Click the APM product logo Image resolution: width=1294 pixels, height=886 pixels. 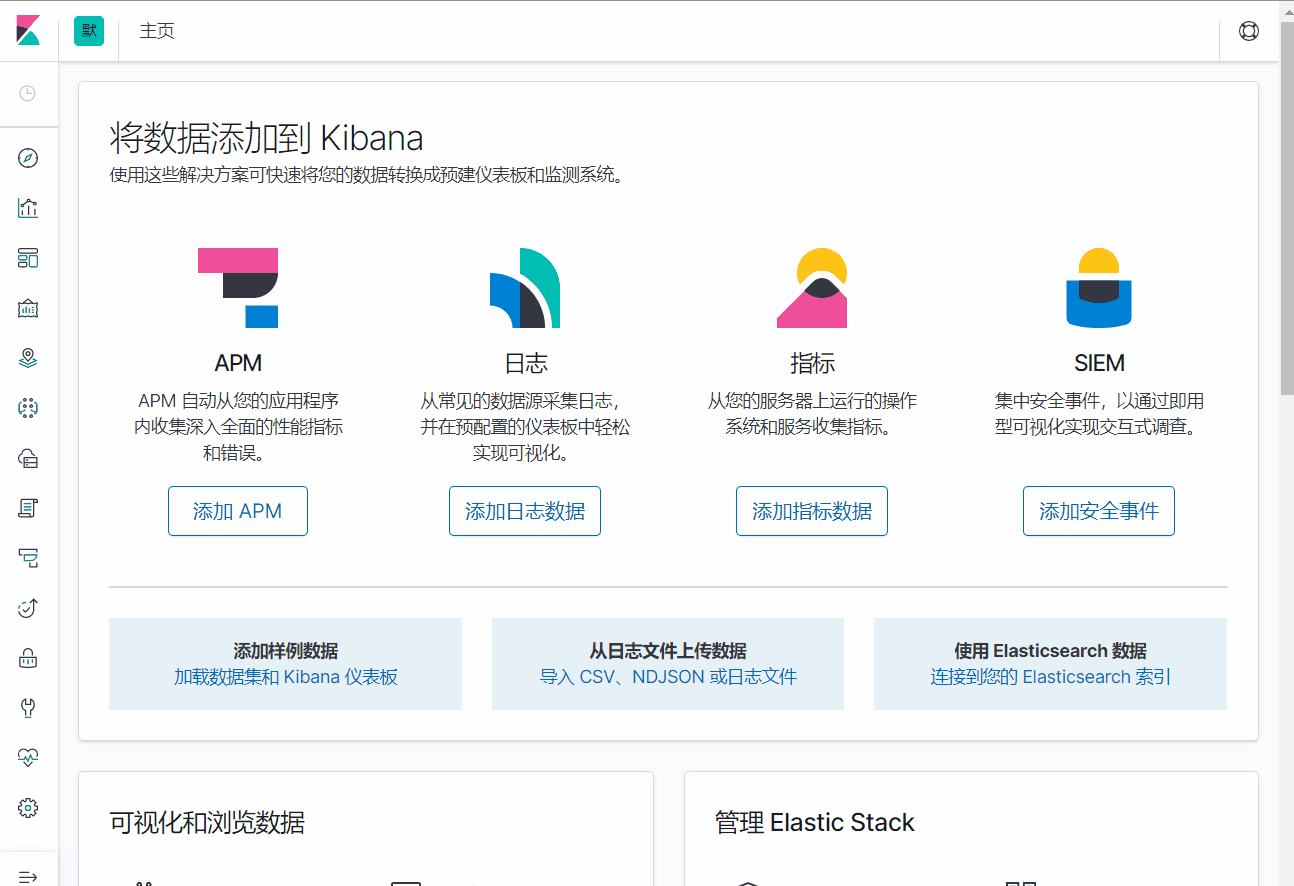(238, 288)
